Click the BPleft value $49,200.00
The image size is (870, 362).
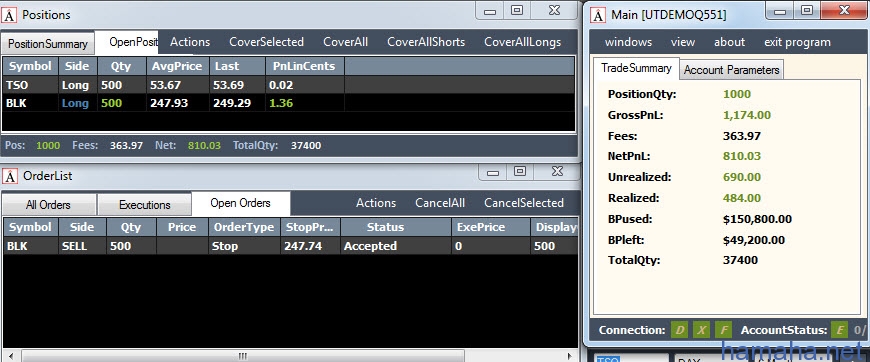pos(754,240)
